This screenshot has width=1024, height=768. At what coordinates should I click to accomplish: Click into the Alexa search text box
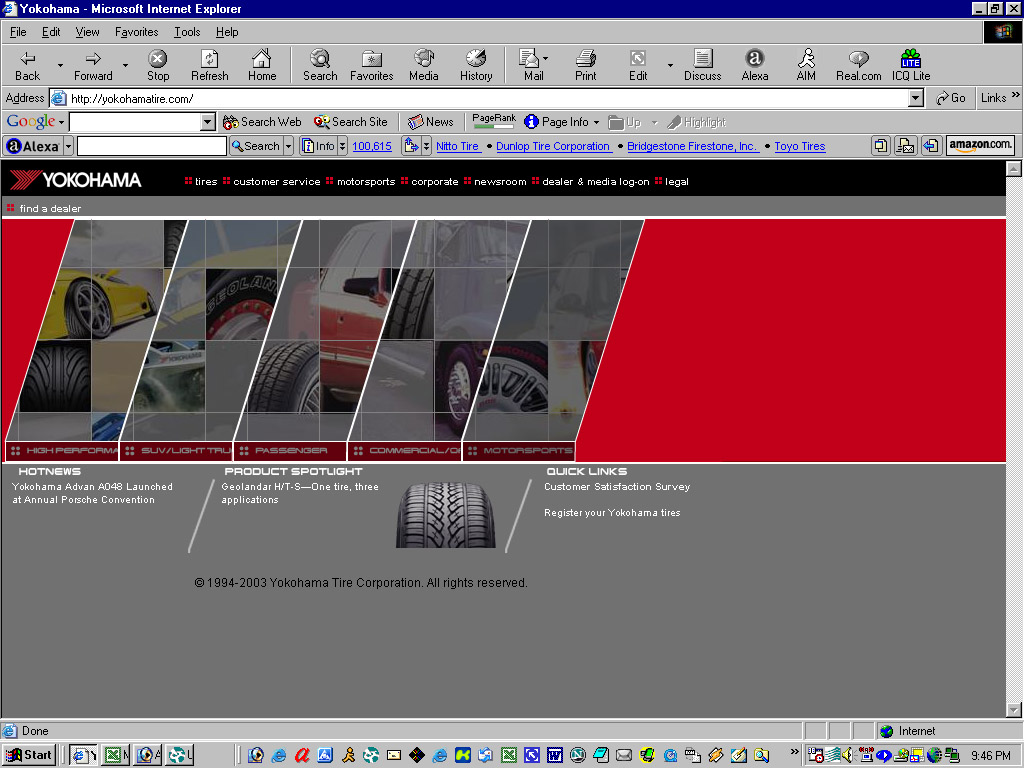152,146
